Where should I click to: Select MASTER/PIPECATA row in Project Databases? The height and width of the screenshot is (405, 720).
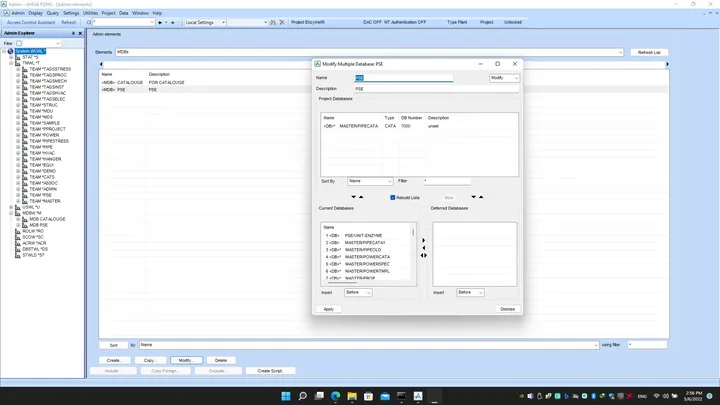click(419, 126)
